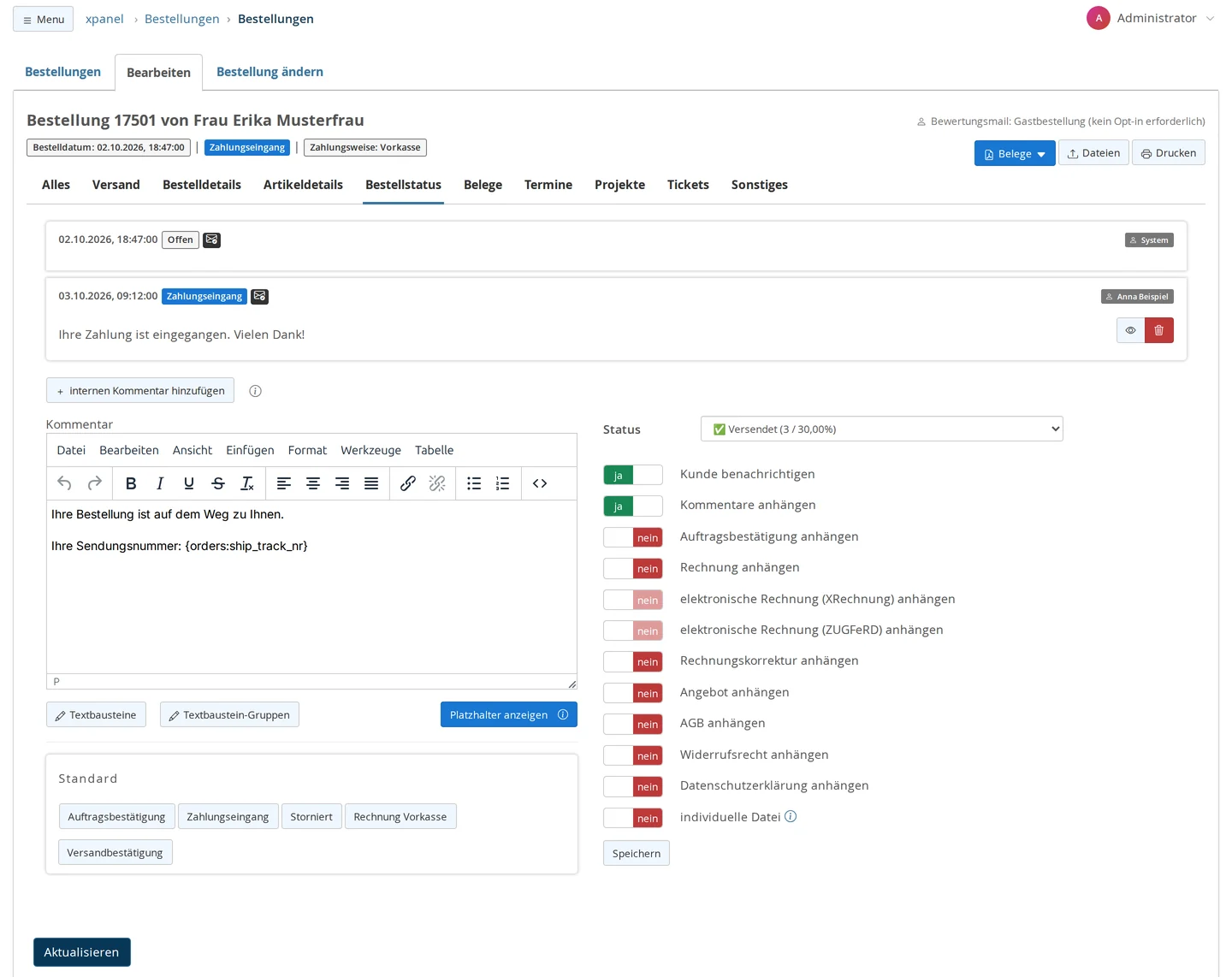This screenshot has height=977, width=1232.
Task: Toggle underline formatting in editor
Action: pyautogui.click(x=189, y=483)
